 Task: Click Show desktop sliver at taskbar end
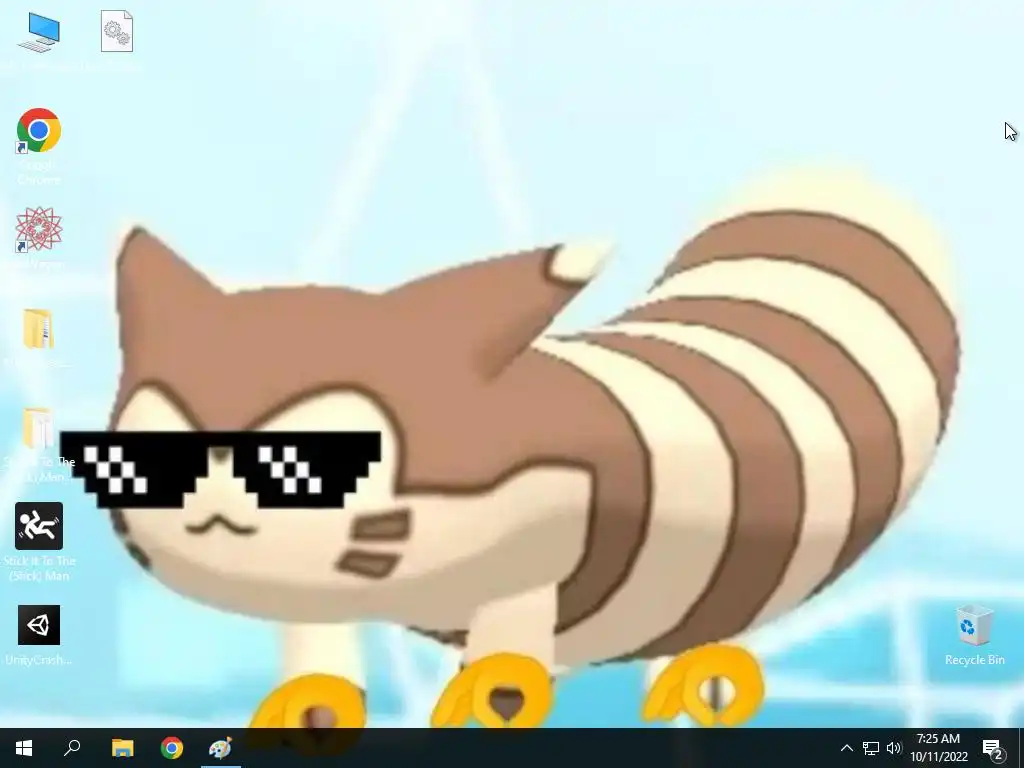coord(1021,748)
